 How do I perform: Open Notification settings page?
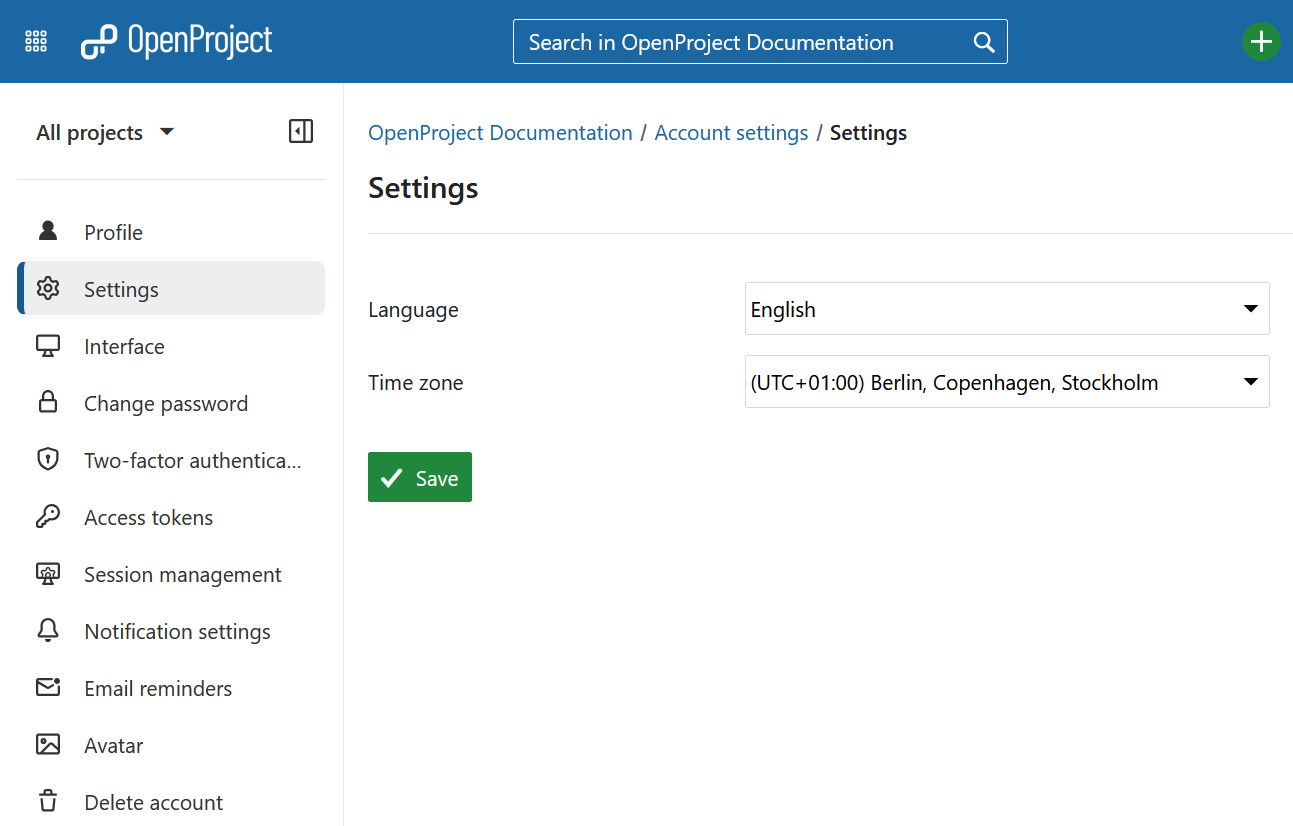tap(171, 631)
